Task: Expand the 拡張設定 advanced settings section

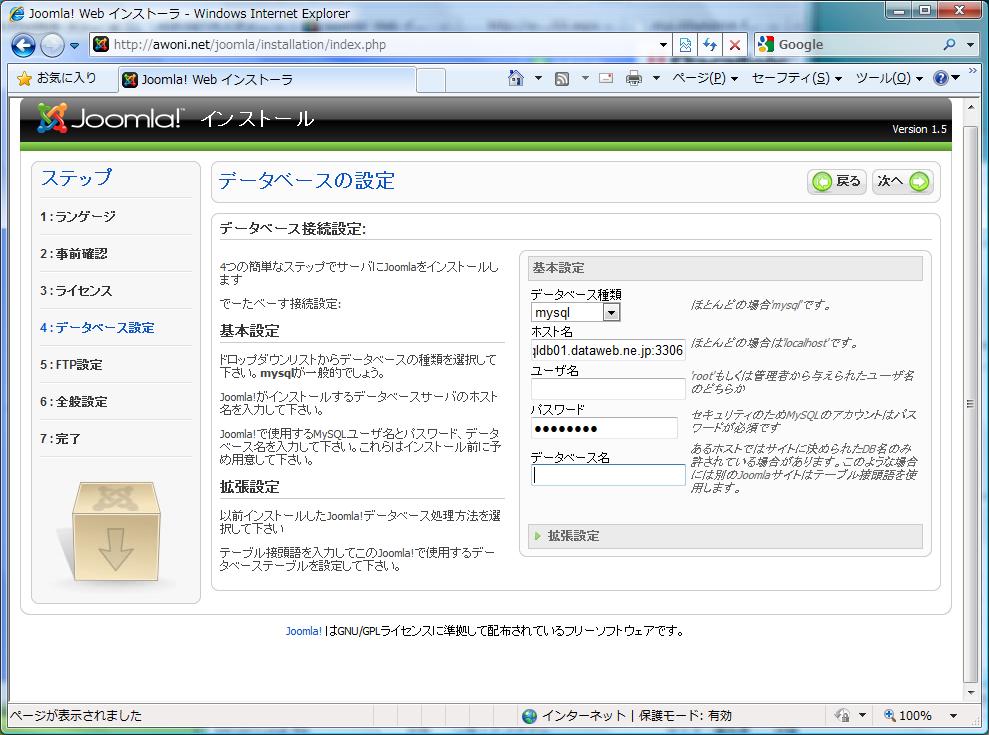Action: point(725,536)
